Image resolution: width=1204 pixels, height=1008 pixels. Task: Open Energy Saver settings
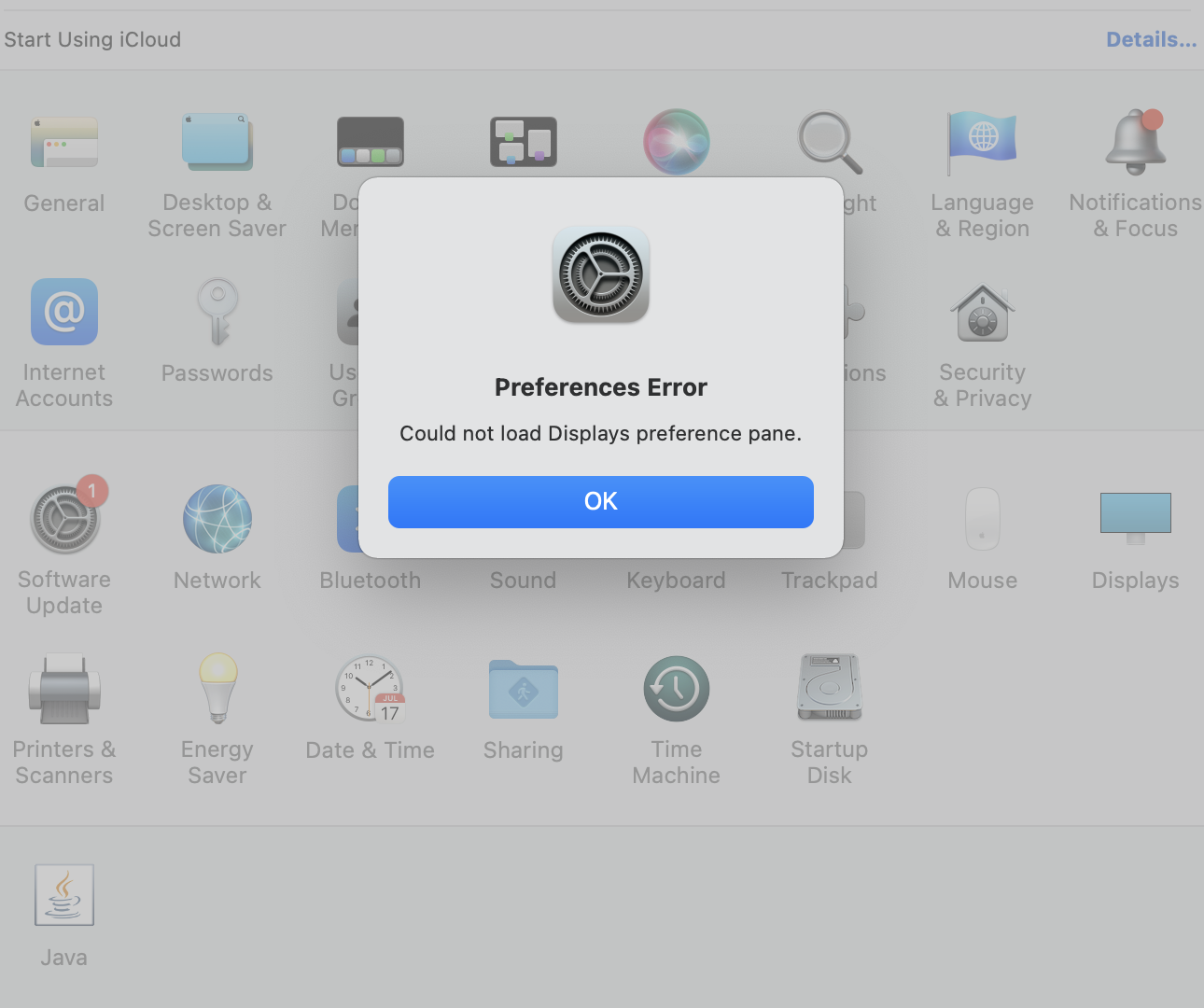[x=217, y=689]
